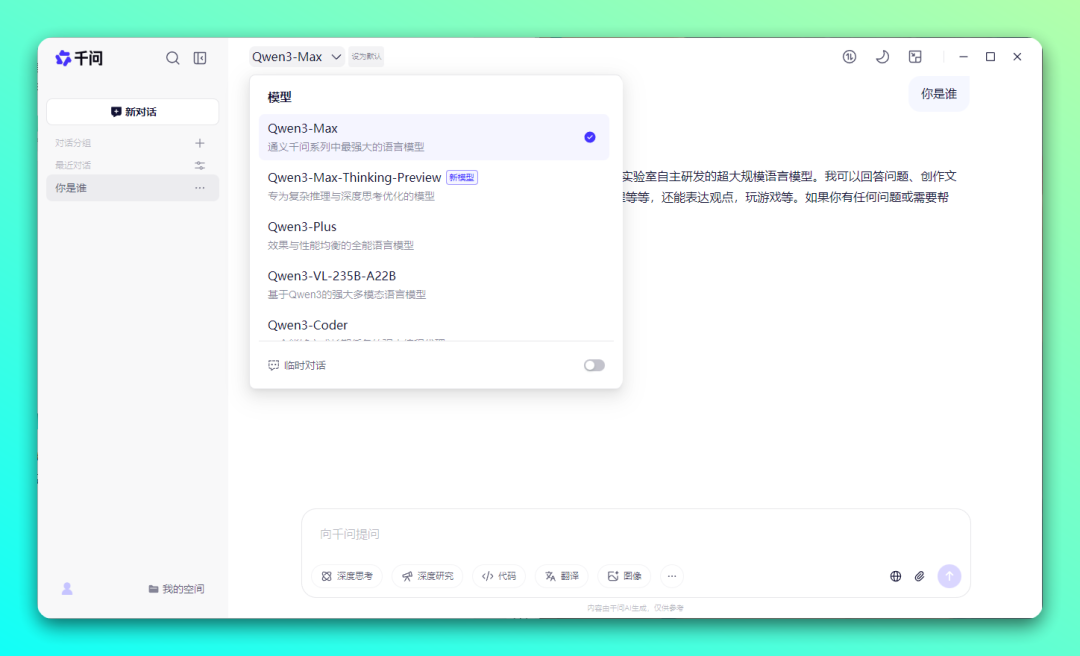Toggle dark mode with the moon icon
This screenshot has height=656, width=1080.
[882, 57]
